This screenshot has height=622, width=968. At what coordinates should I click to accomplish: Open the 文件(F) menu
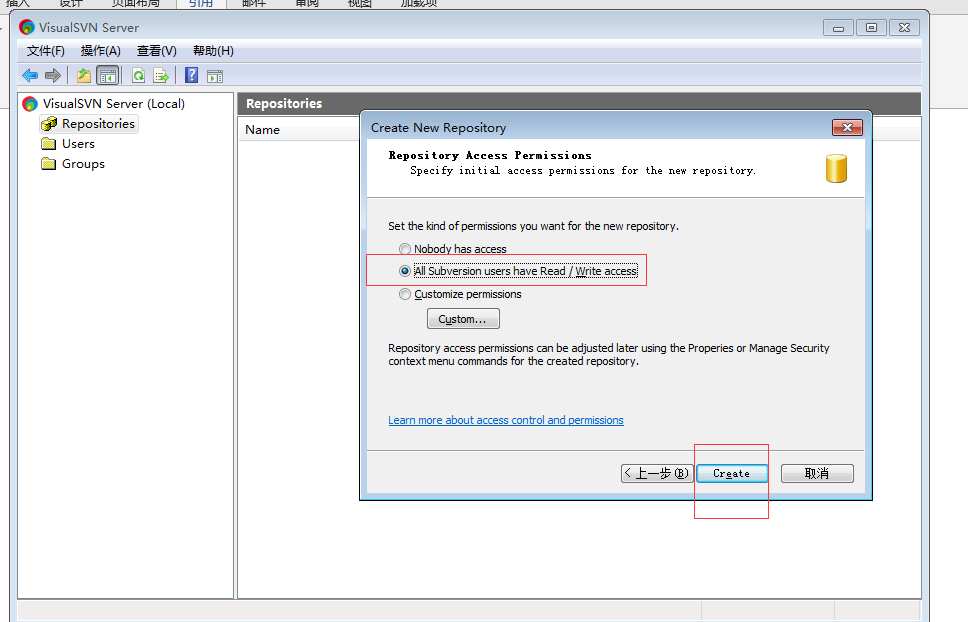click(x=46, y=51)
